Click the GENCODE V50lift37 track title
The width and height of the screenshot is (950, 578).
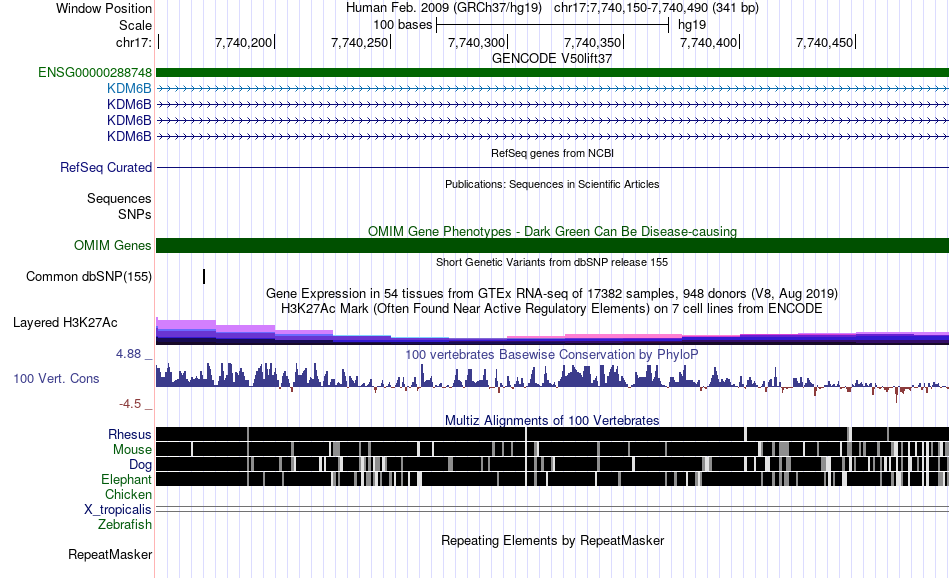(552, 58)
